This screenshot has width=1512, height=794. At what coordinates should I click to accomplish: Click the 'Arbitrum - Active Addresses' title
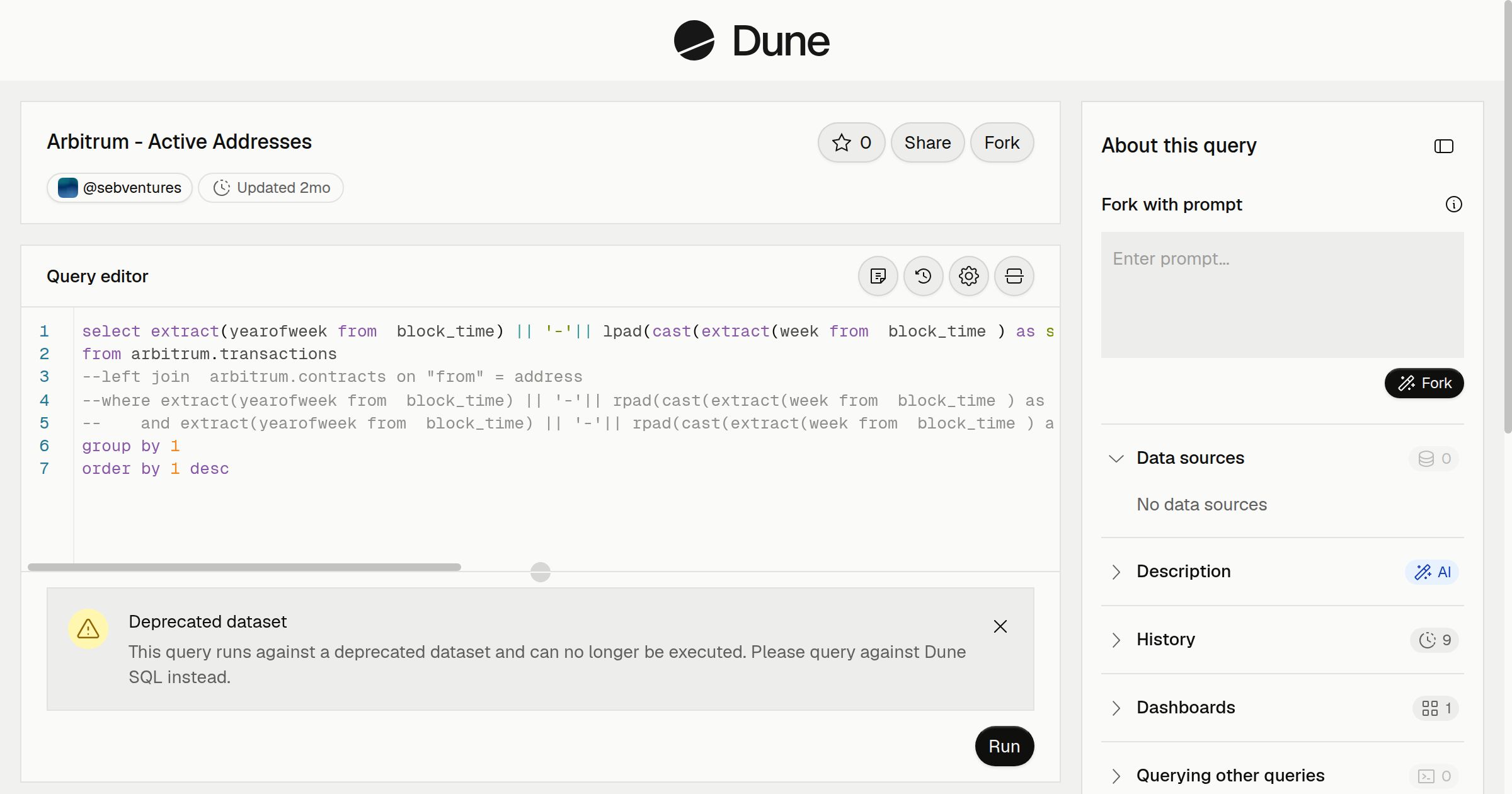[179, 142]
